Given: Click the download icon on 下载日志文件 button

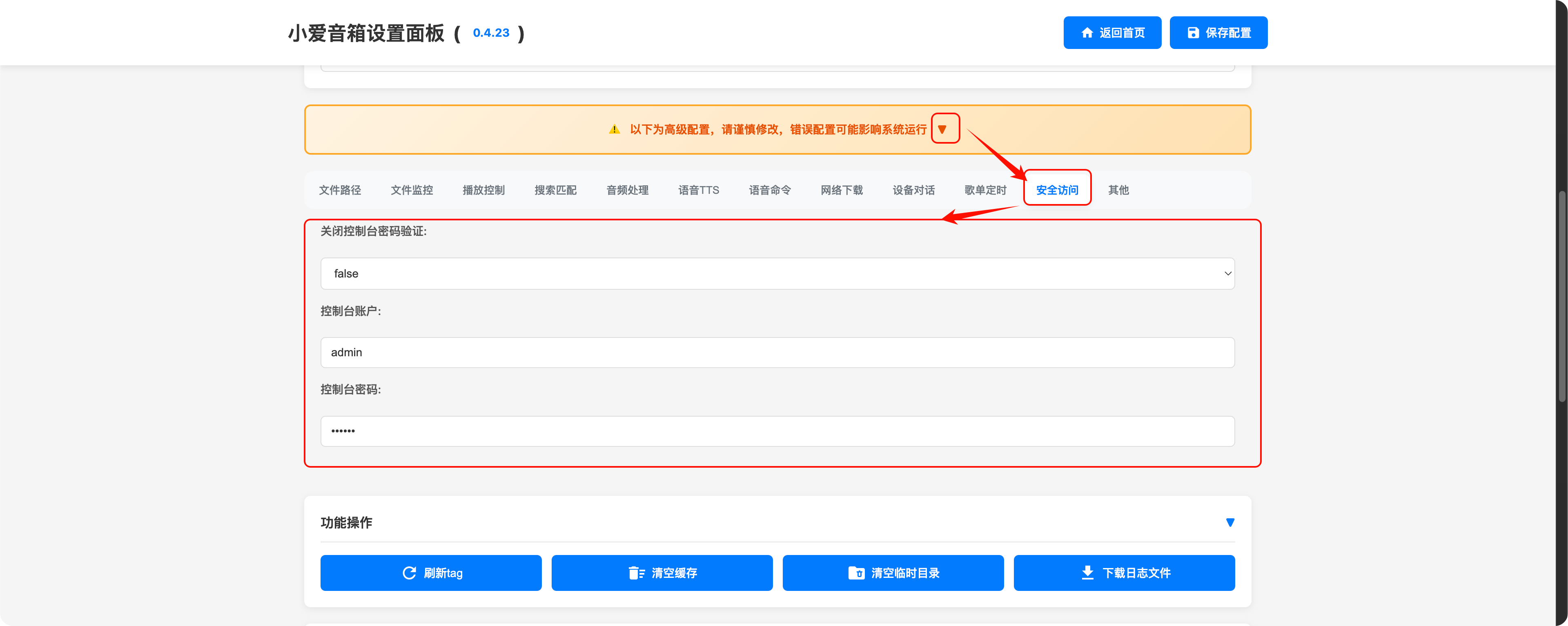Looking at the screenshot, I should coord(1087,573).
